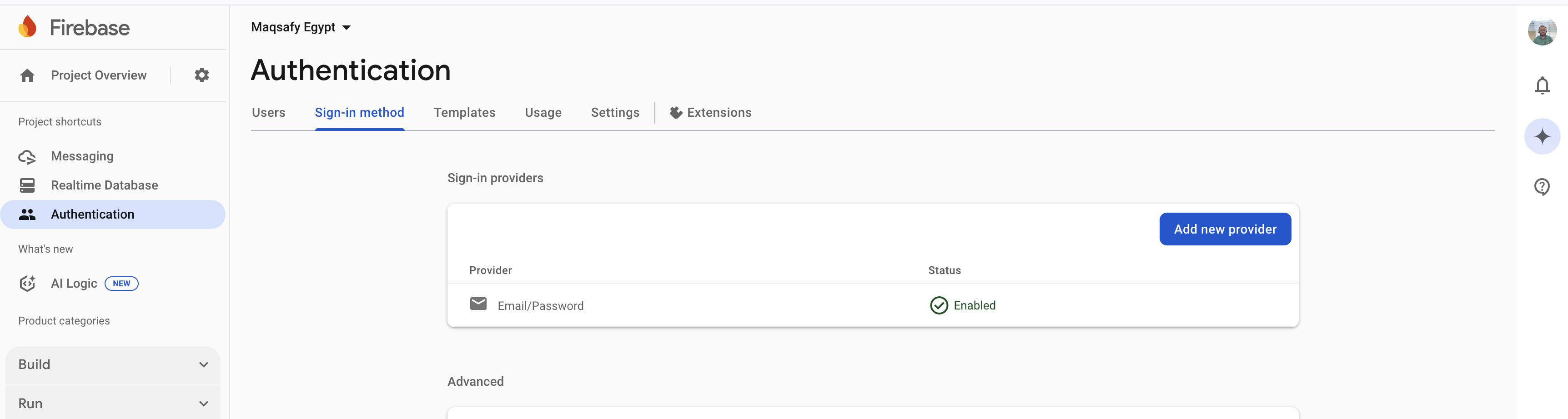Click the AI Logic icon
This screenshot has width=1568, height=419.
[27, 284]
